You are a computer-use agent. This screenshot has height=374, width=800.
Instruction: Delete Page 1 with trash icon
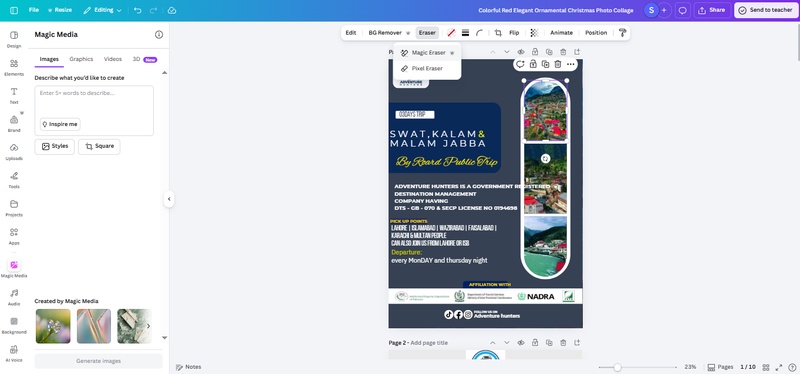[x=563, y=52]
